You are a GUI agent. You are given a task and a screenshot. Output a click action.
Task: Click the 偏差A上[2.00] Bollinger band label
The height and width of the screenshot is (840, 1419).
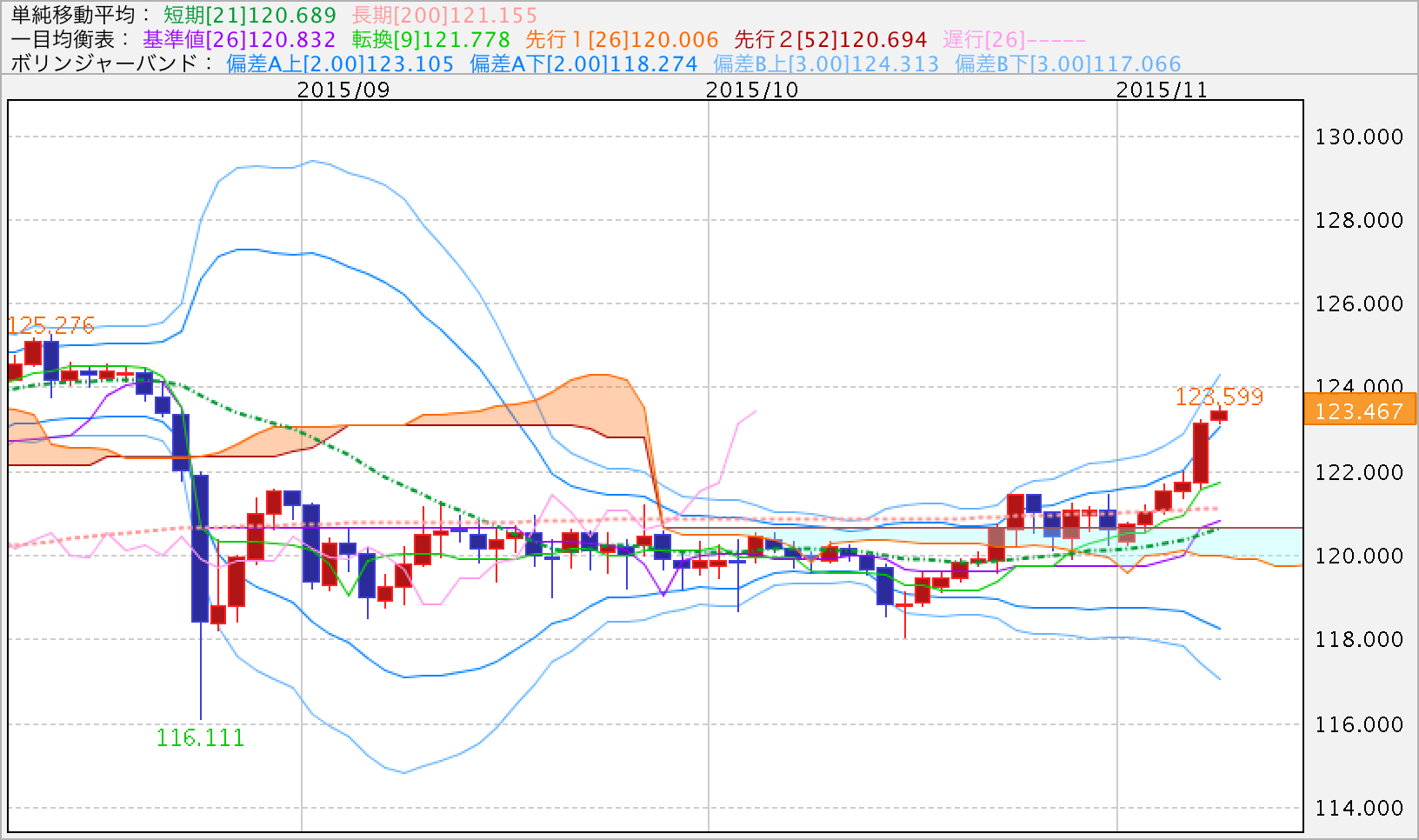point(340,64)
